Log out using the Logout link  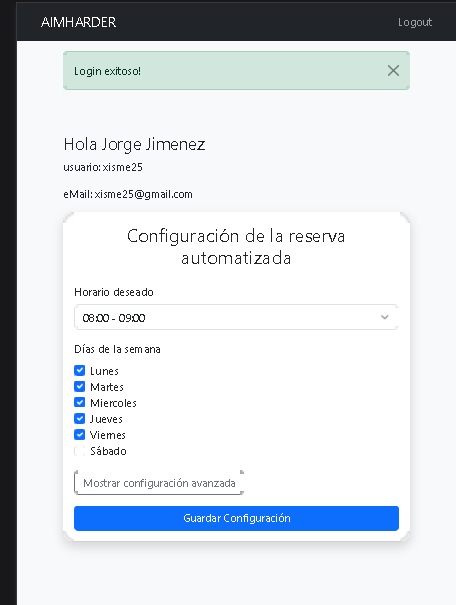click(415, 22)
